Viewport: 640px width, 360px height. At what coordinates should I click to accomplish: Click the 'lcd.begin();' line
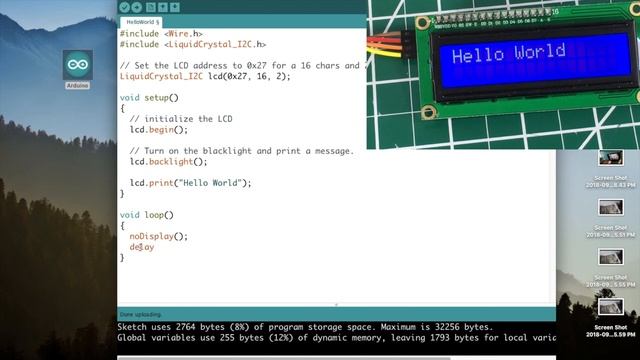159,130
